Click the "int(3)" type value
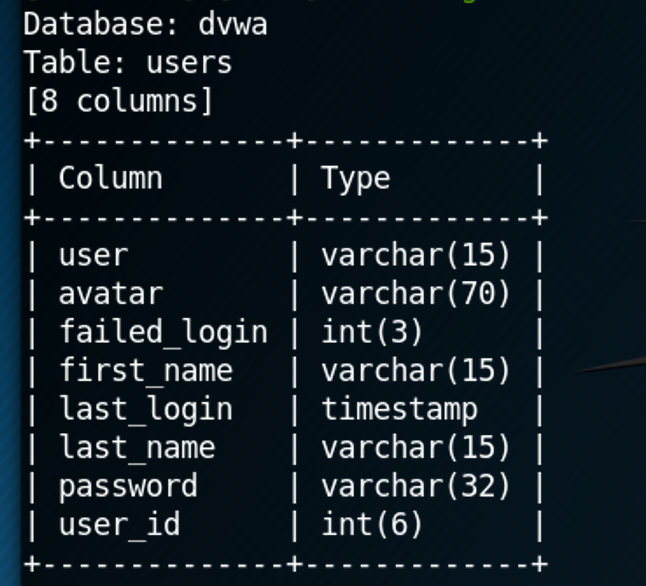The image size is (646, 586). [372, 332]
